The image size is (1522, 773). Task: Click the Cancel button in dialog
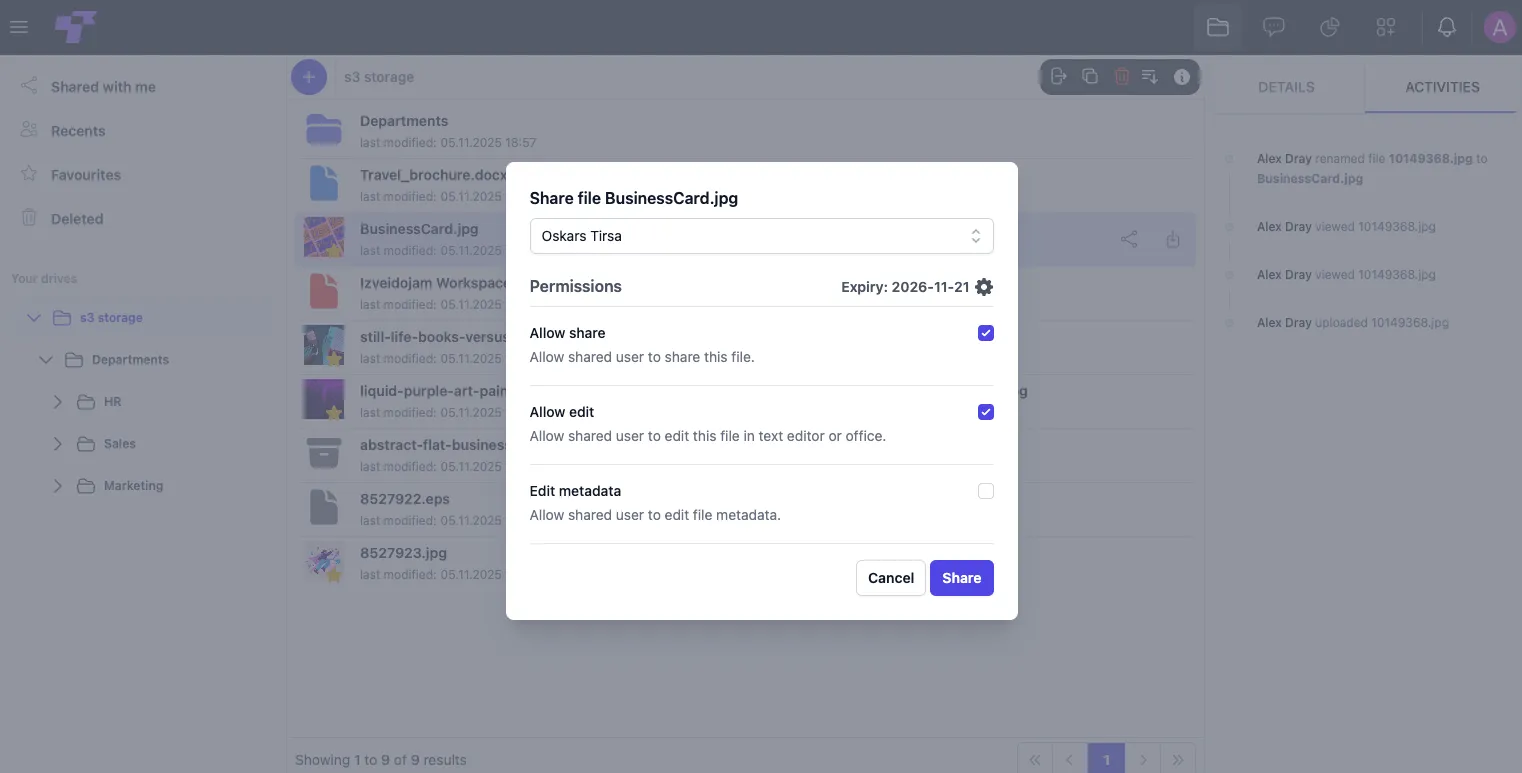891,578
